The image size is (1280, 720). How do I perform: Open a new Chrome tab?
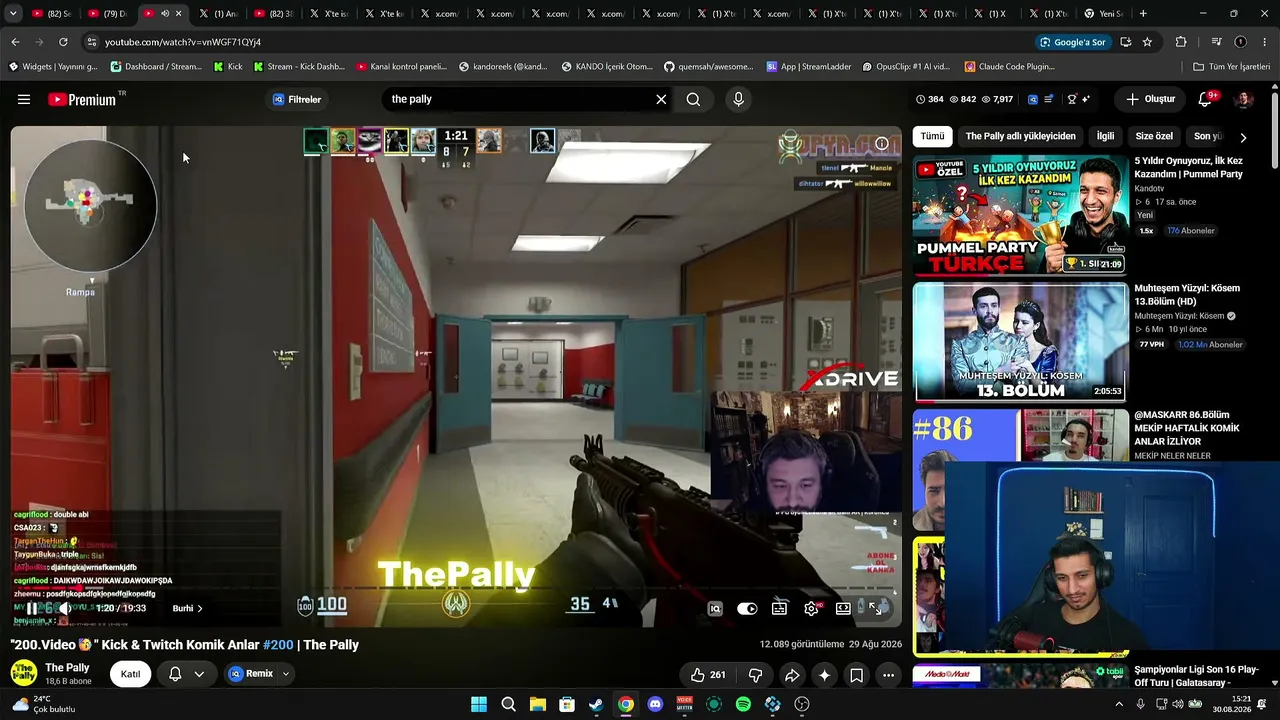1143,14
